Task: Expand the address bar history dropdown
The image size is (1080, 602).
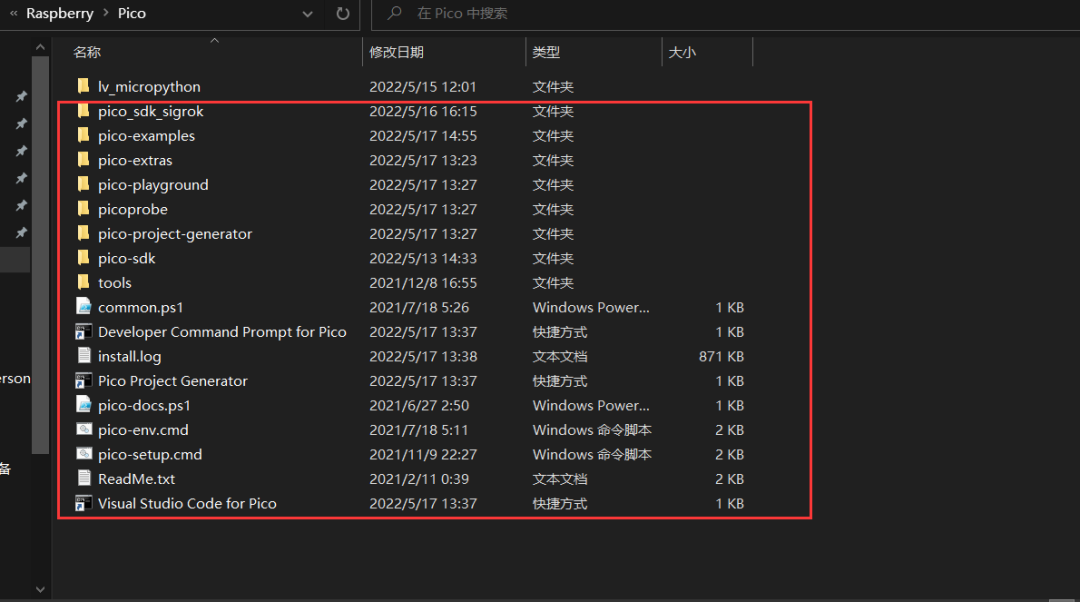Action: (x=307, y=14)
